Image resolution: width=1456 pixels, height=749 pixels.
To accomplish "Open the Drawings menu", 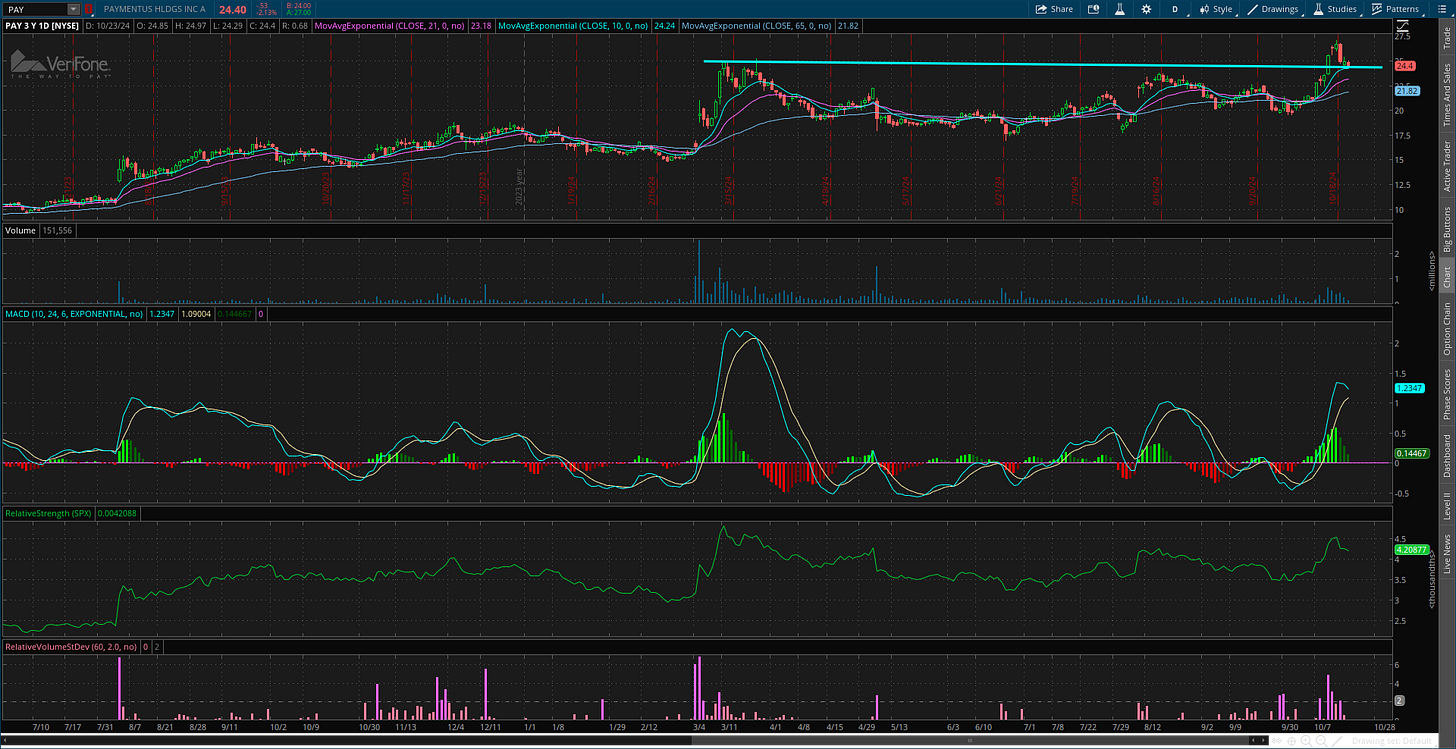I will coord(1273,9).
